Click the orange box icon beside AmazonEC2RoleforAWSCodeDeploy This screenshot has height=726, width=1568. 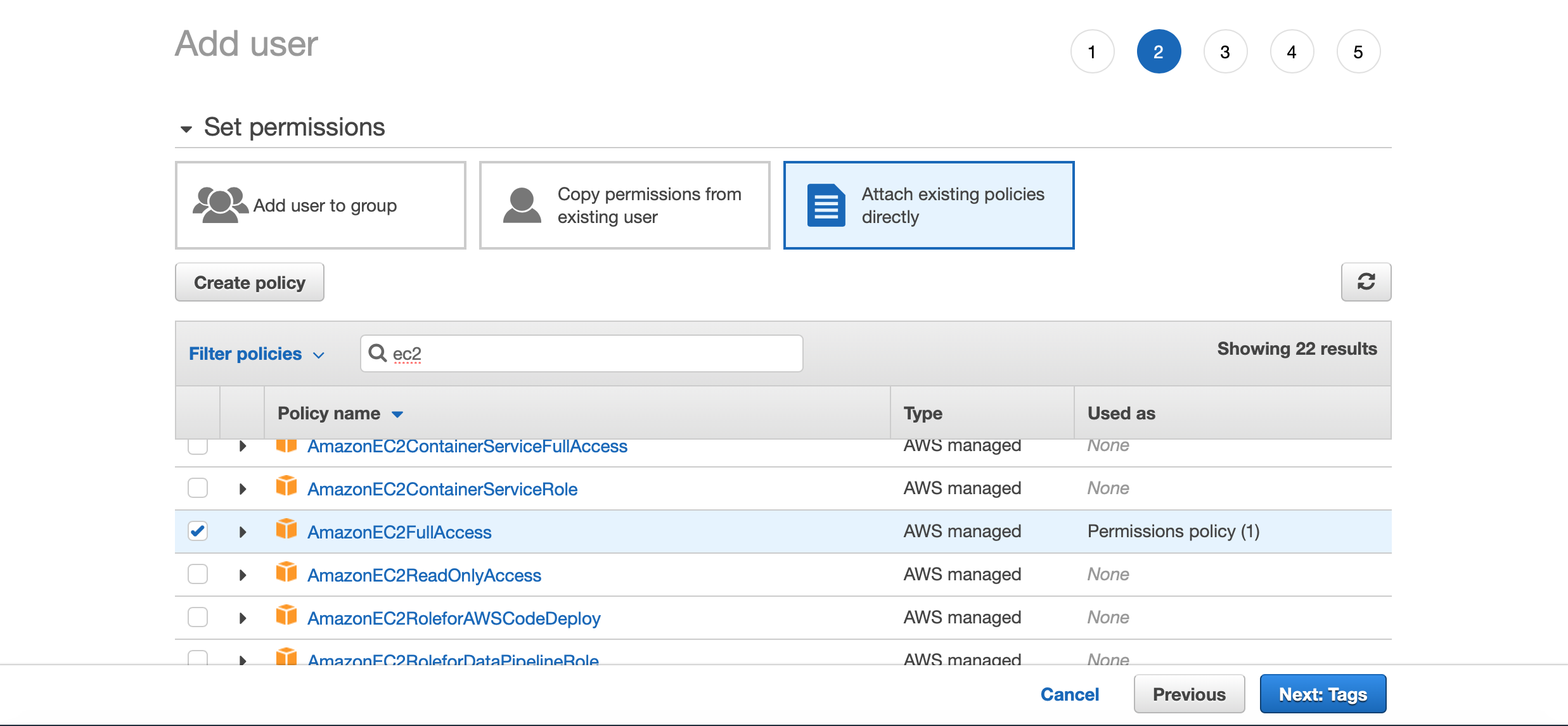coord(286,616)
